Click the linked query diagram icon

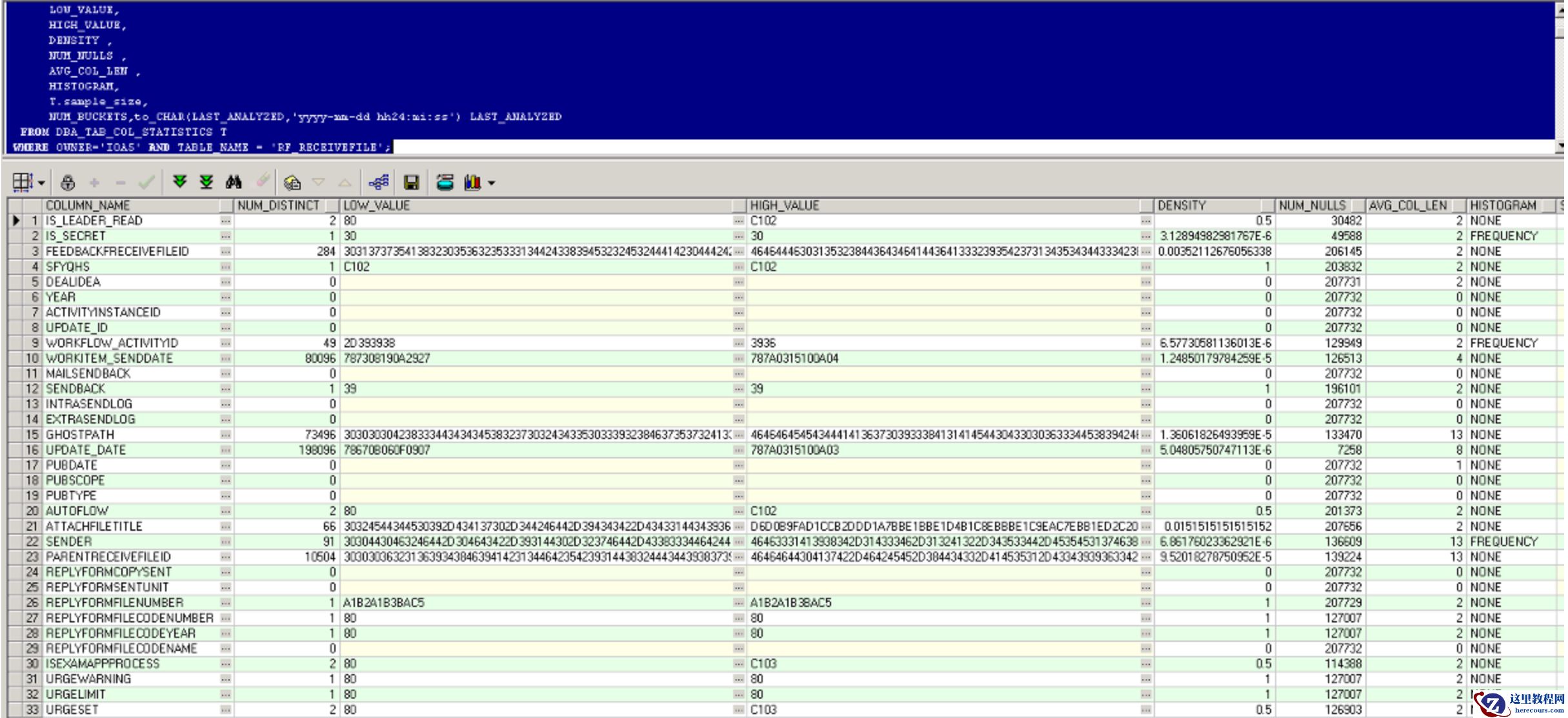379,183
